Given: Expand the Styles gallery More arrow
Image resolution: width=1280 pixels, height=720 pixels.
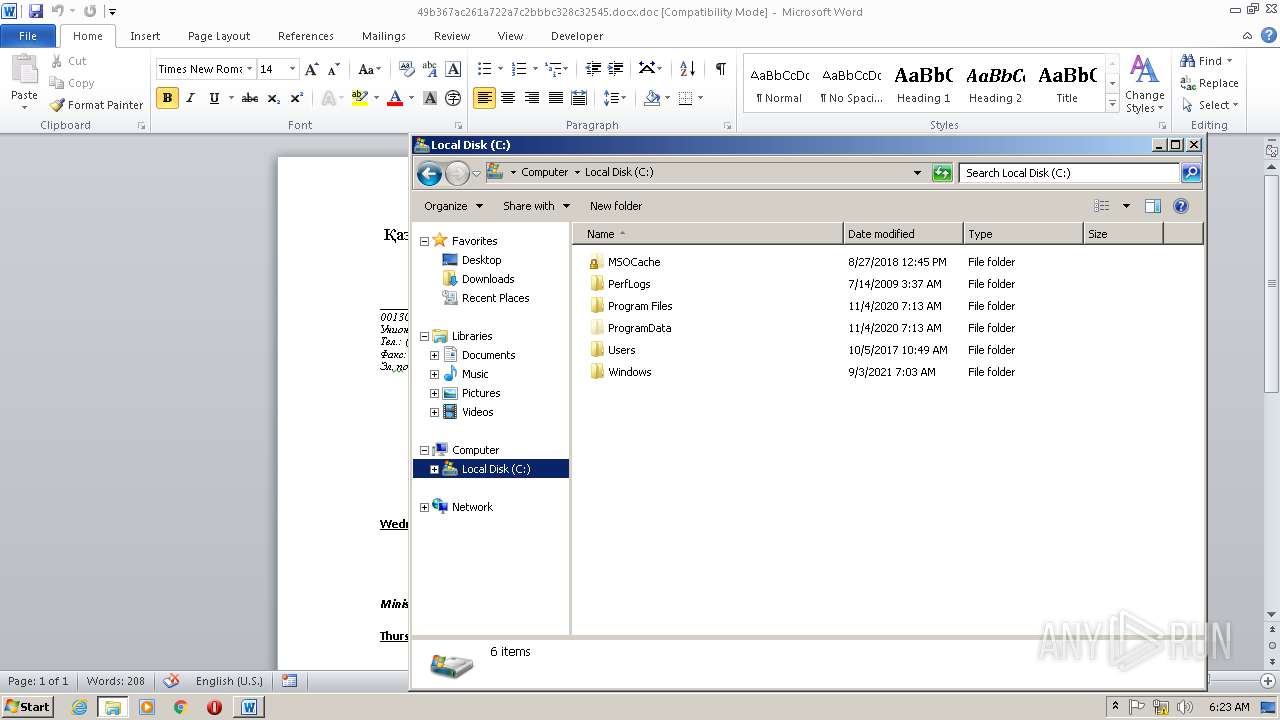Looking at the screenshot, I should pos(1112,105).
